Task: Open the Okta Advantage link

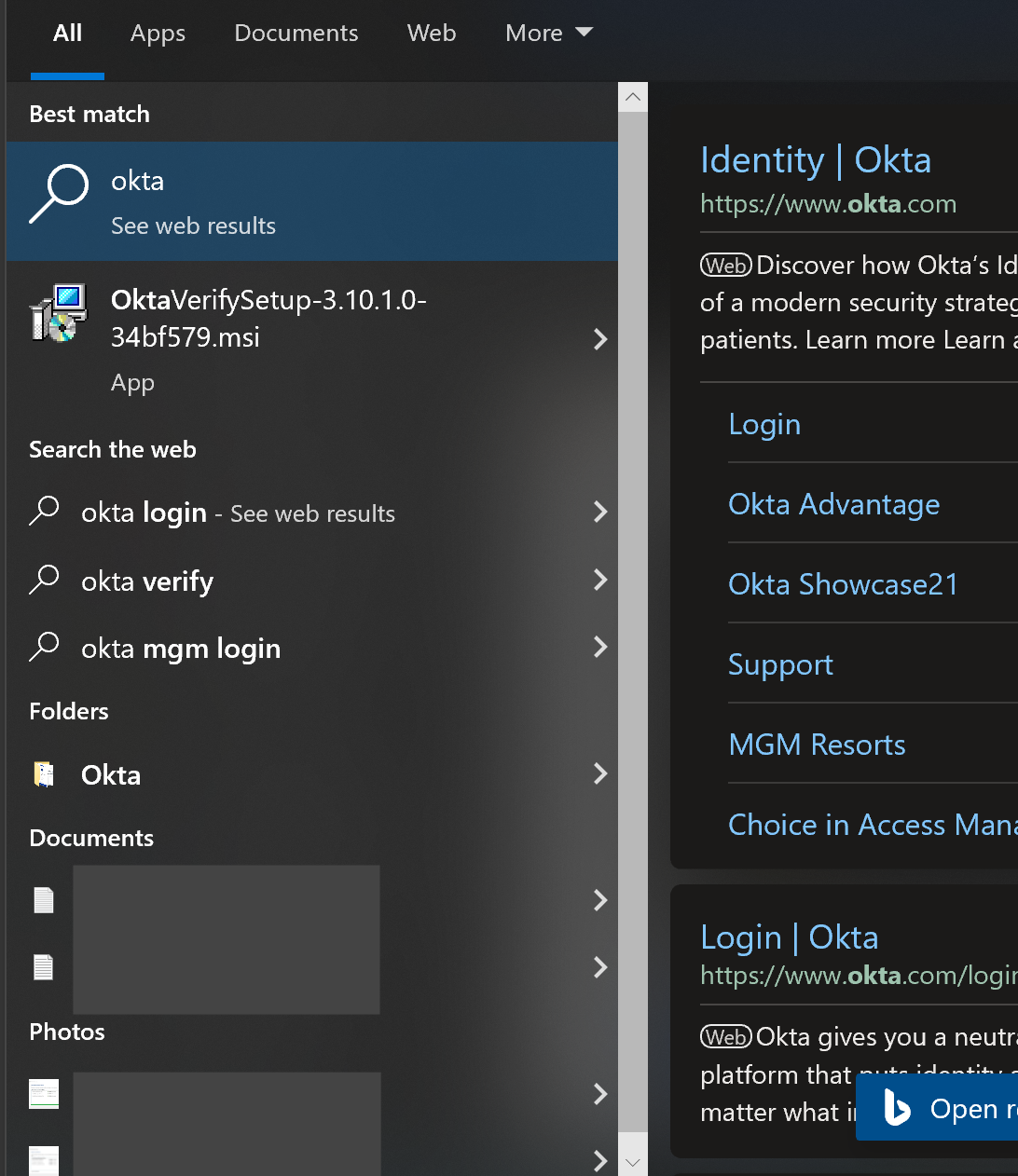Action: tap(834, 504)
